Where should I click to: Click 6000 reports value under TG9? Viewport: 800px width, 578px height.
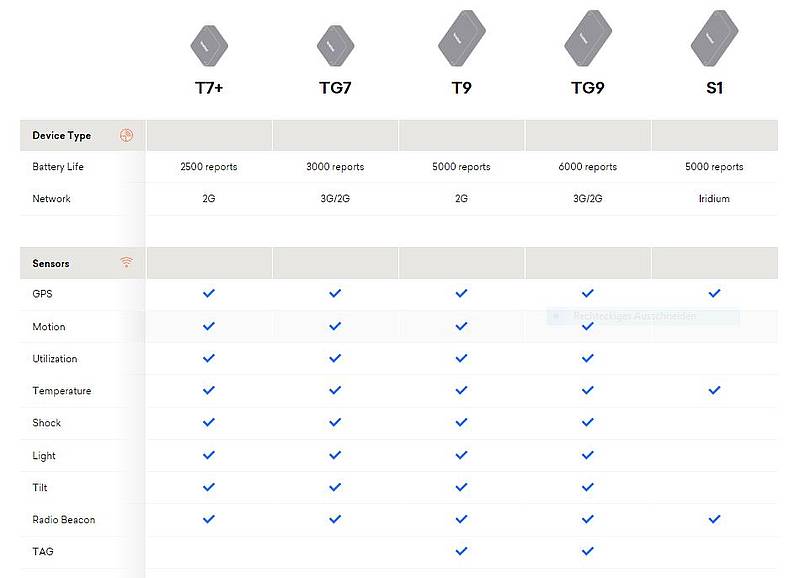pos(587,167)
